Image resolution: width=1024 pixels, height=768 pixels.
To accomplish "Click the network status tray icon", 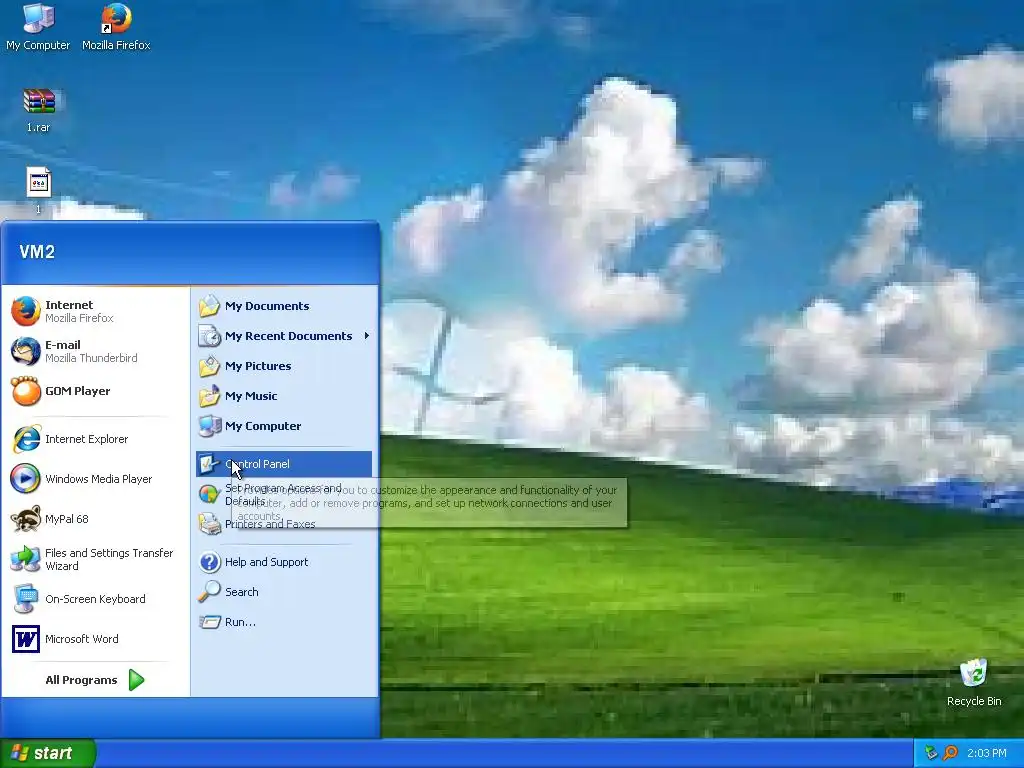I will pyautogui.click(x=931, y=753).
